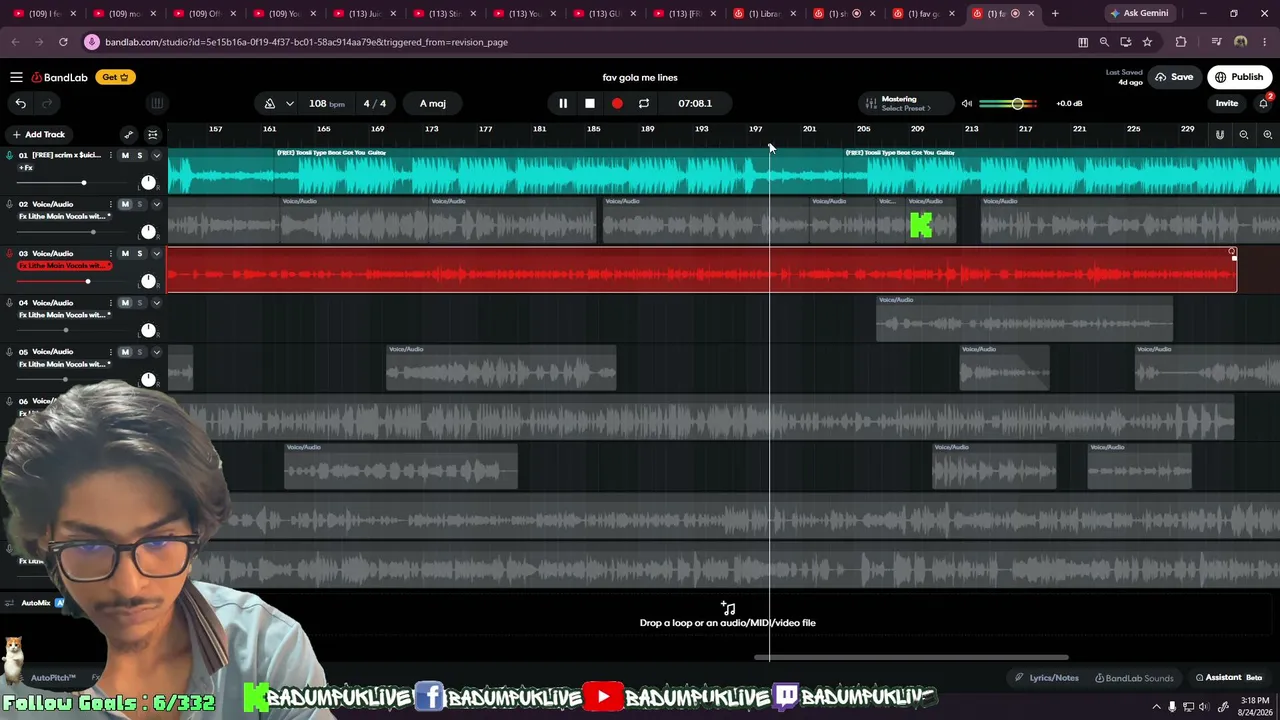Click the 07:08.1 time display

click(695, 103)
